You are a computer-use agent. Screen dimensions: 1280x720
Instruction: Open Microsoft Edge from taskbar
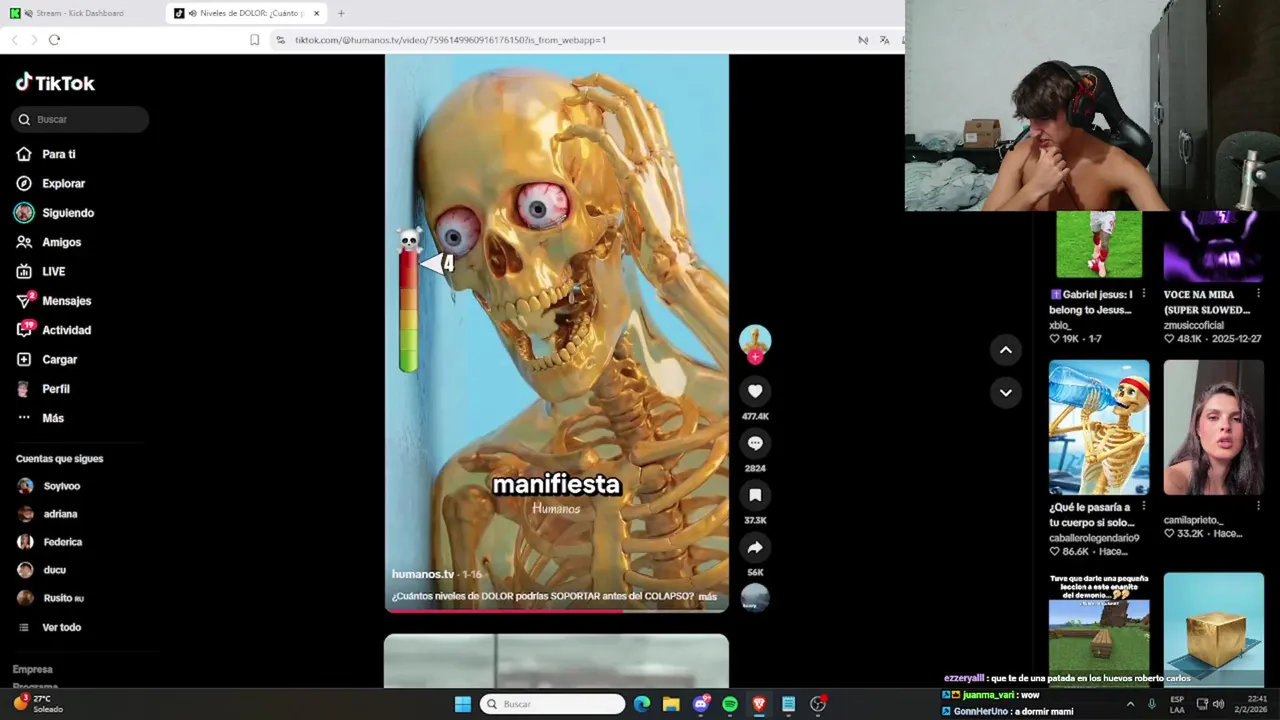642,704
